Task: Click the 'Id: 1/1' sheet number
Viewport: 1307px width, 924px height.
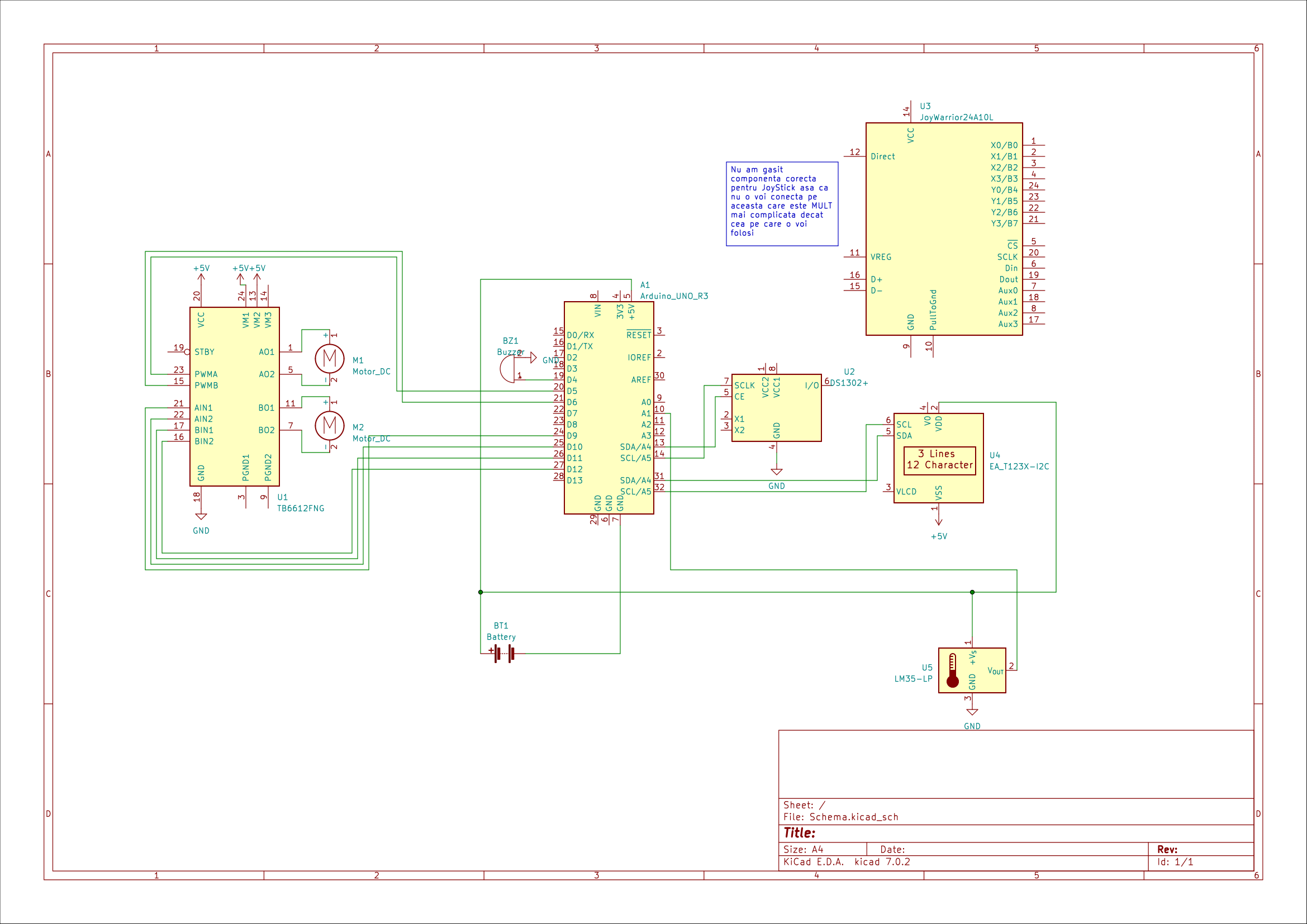Action: click(1175, 862)
